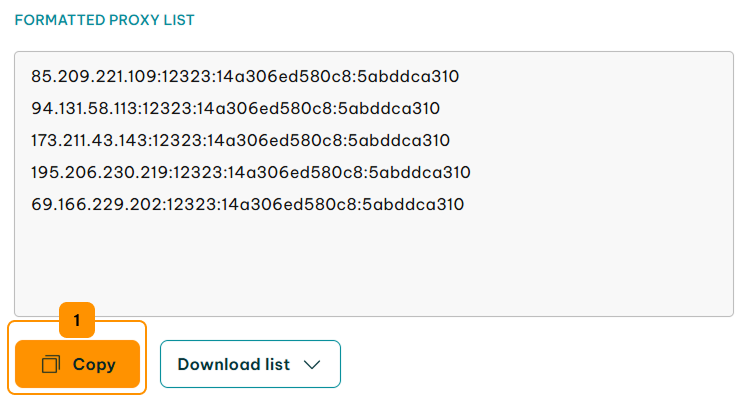Click password 5abddca310 on the 85.209.221.109 line
This screenshot has height=404, width=748.
click(408, 76)
